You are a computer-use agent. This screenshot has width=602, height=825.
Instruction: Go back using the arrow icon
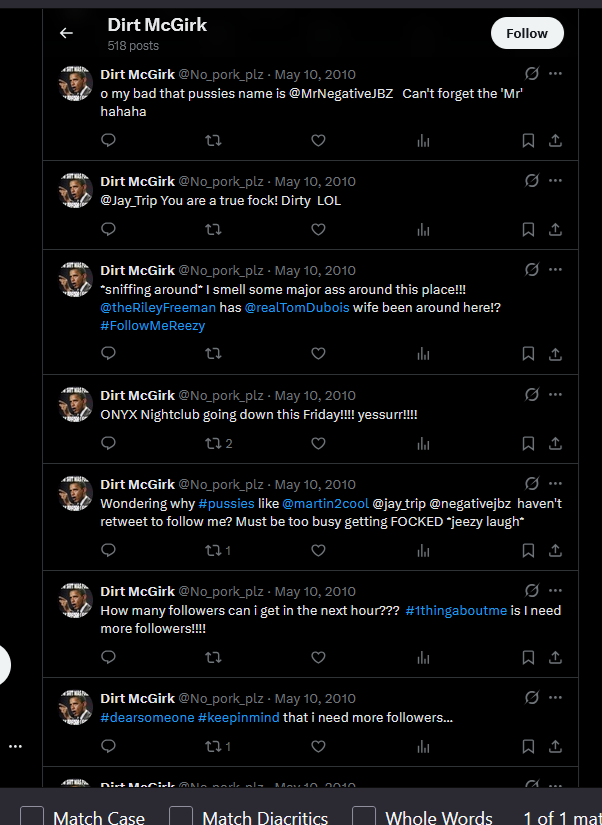pyautogui.click(x=66, y=33)
